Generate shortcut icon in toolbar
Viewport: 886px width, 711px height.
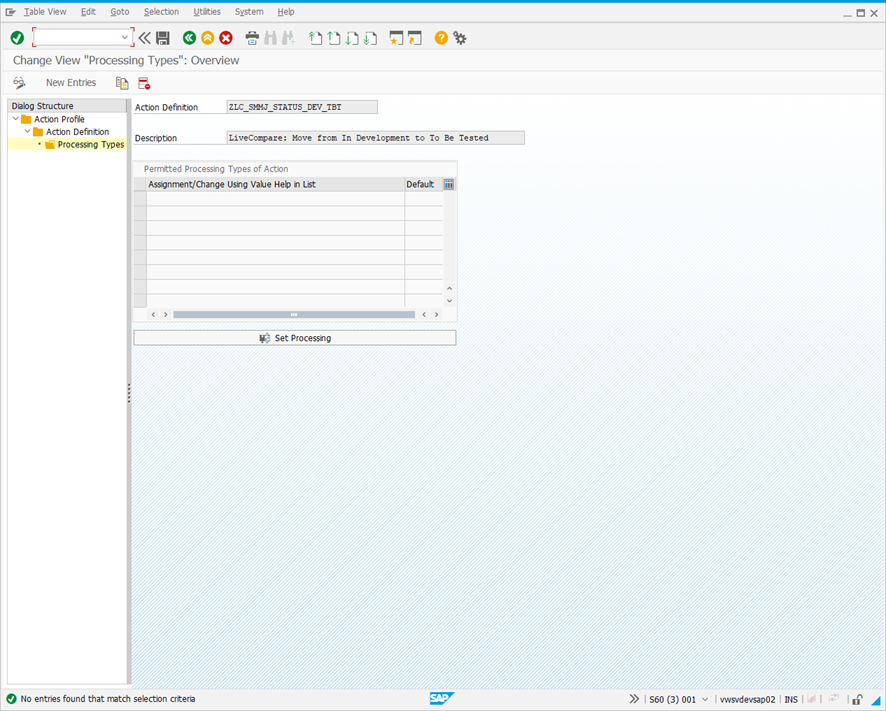(x=415, y=38)
